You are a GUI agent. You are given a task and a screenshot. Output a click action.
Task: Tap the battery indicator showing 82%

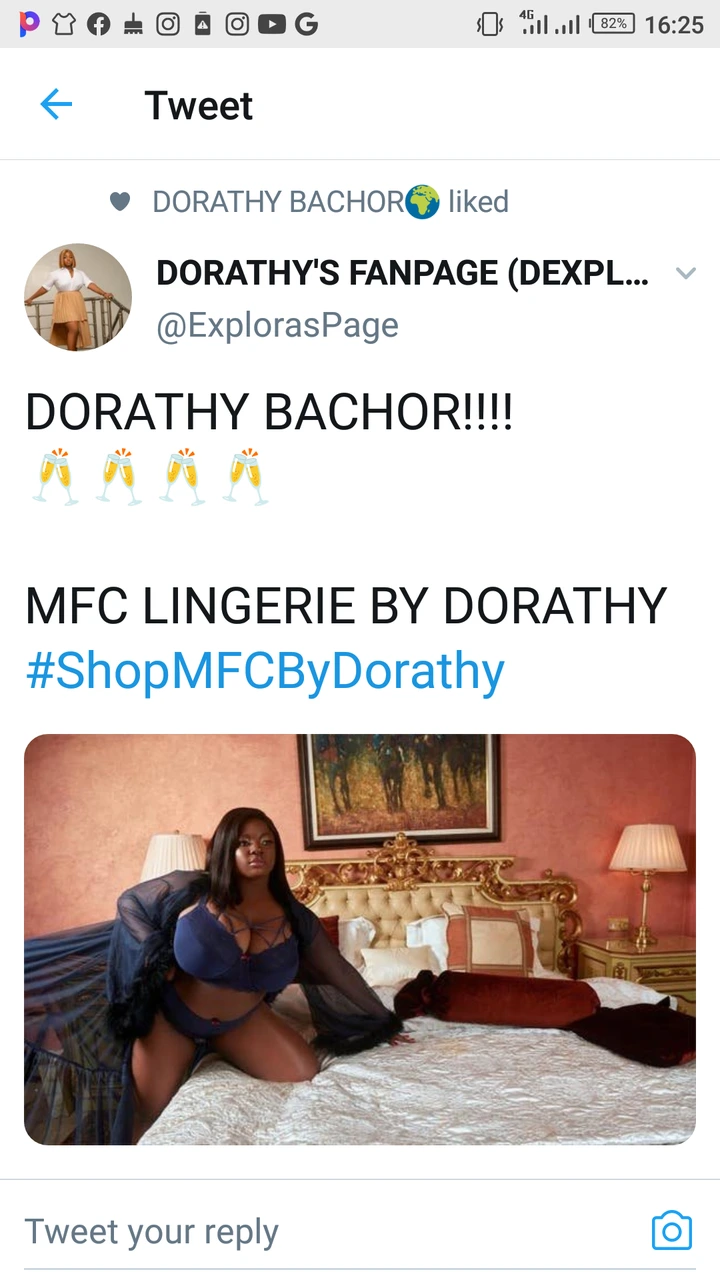[x=613, y=24]
